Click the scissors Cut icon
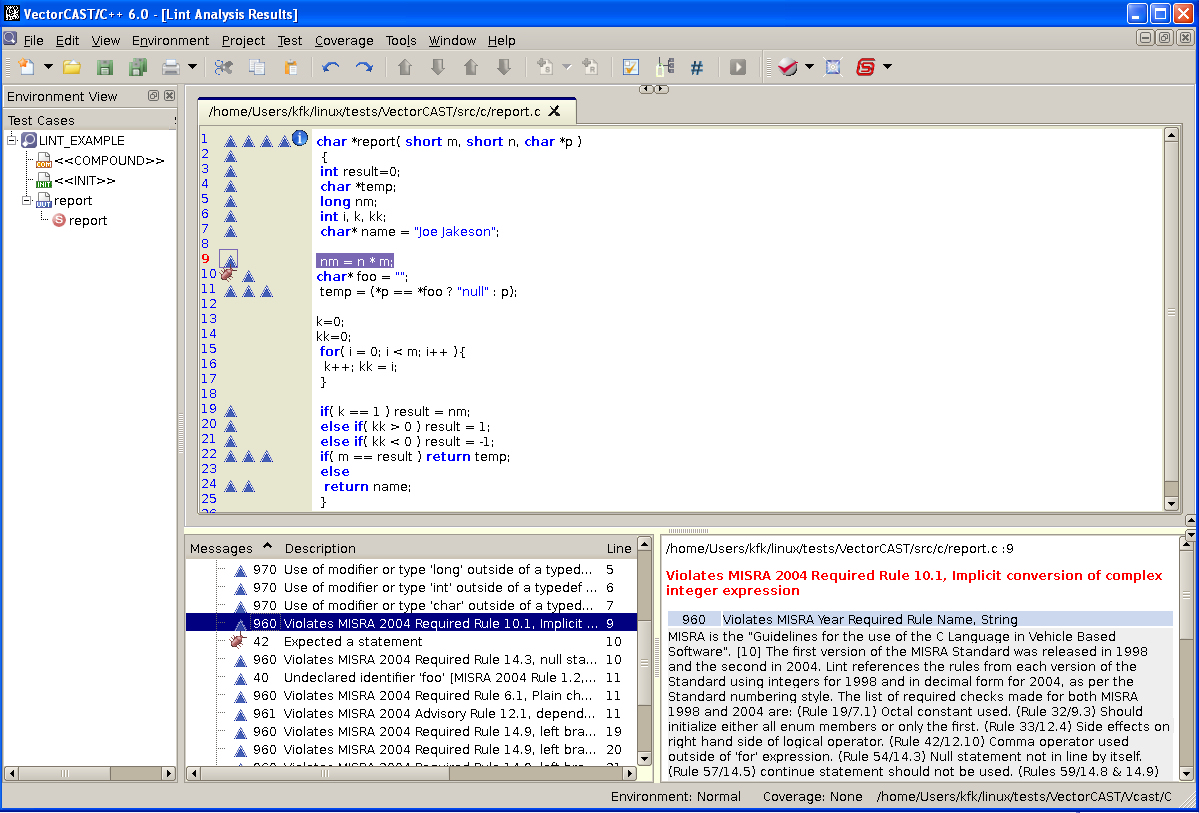This screenshot has height=813, width=1199. coord(223,67)
